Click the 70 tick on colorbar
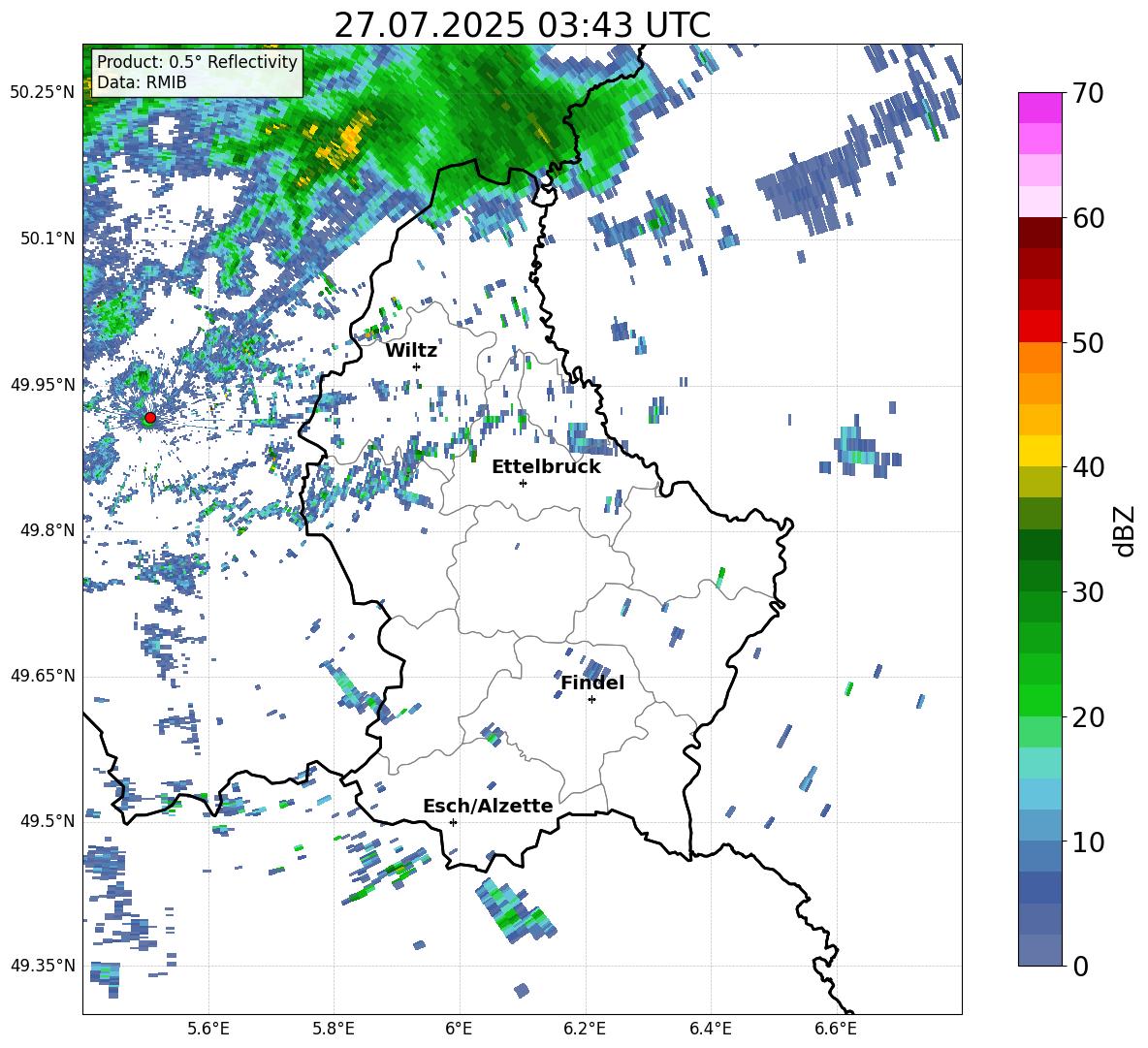This screenshot has width=1148, height=1048. (x=1088, y=94)
